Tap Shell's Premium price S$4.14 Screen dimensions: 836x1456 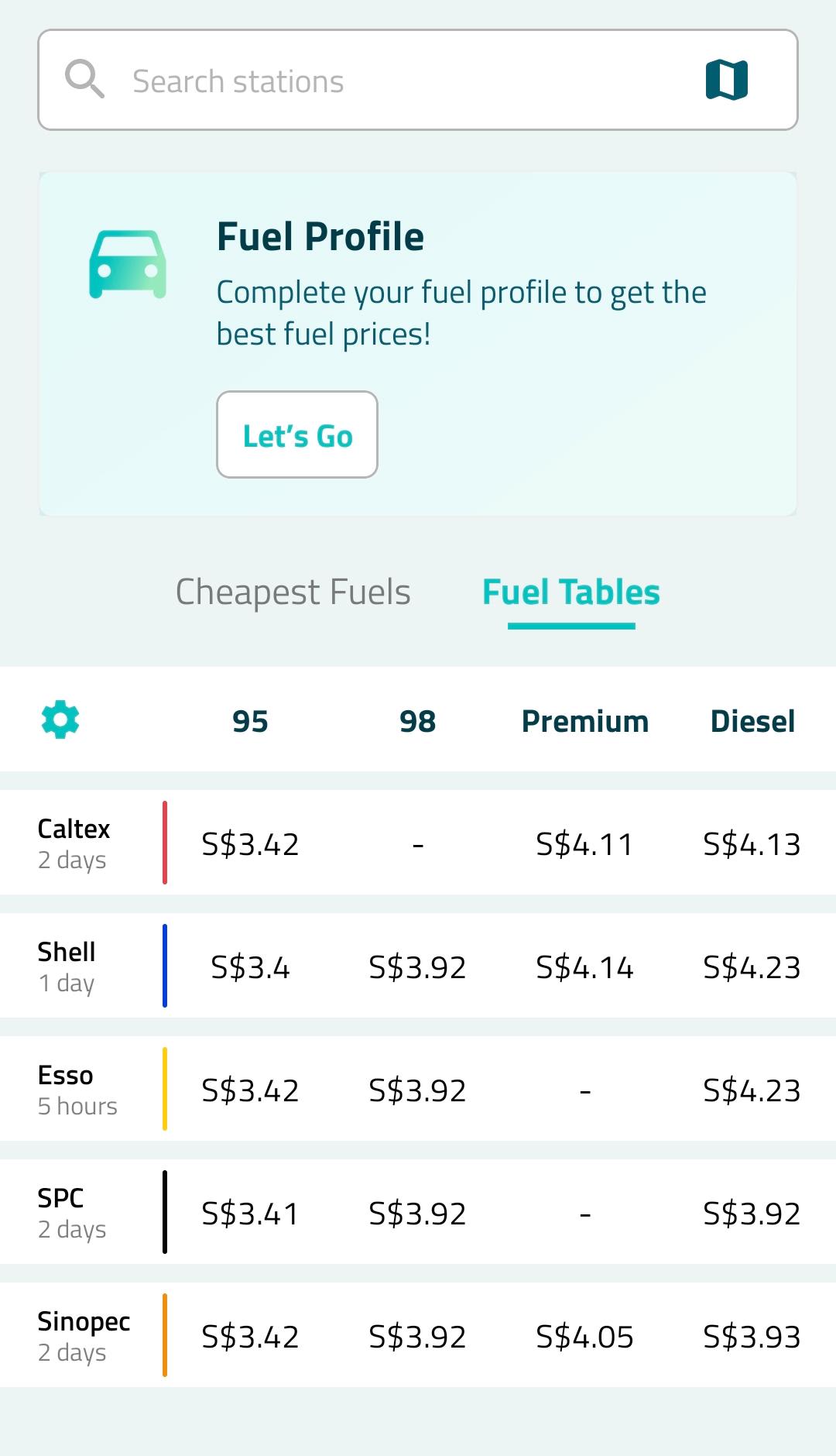[x=585, y=967]
